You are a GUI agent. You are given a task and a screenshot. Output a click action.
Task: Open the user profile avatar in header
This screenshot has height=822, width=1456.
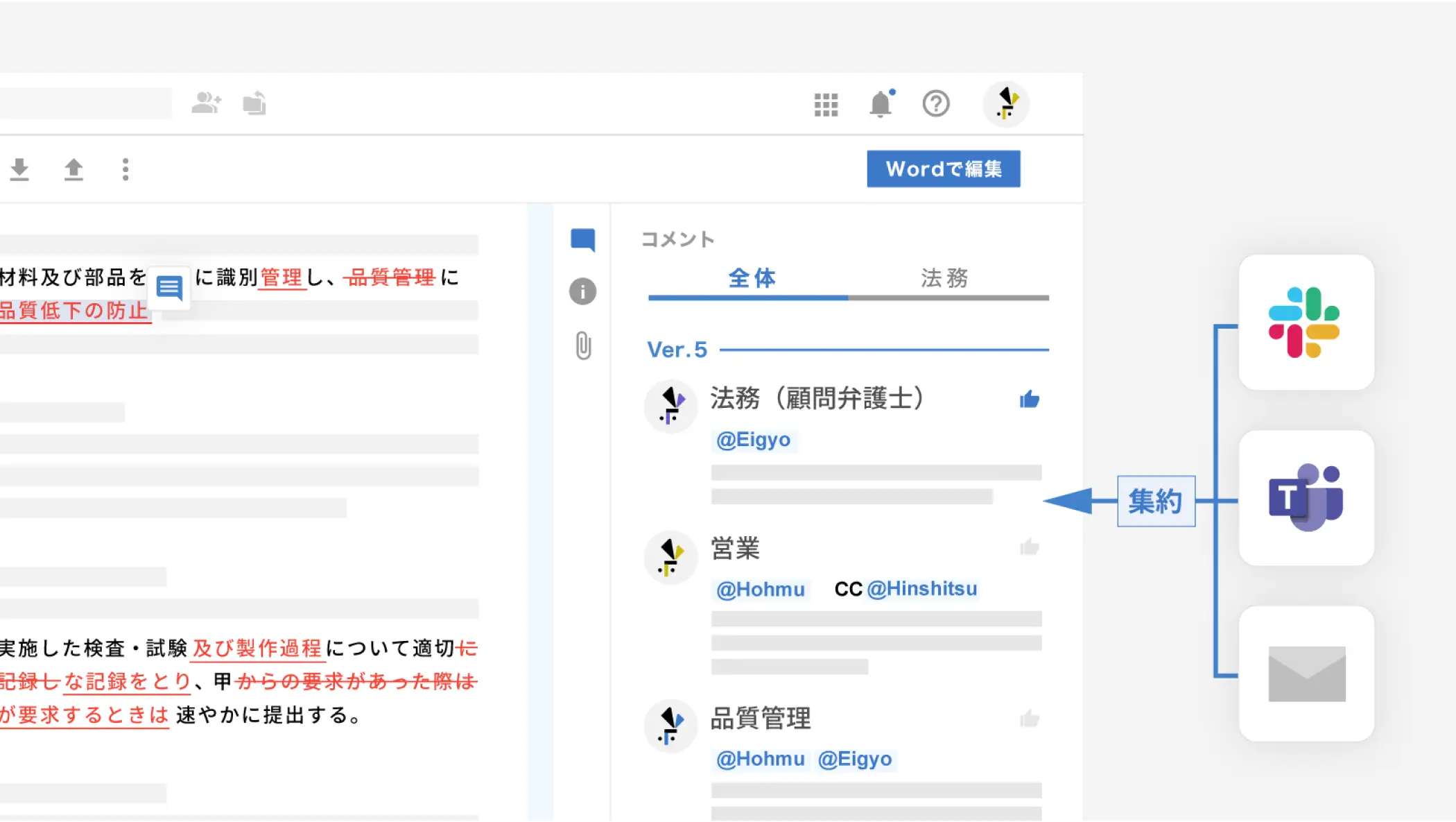coord(1006,104)
